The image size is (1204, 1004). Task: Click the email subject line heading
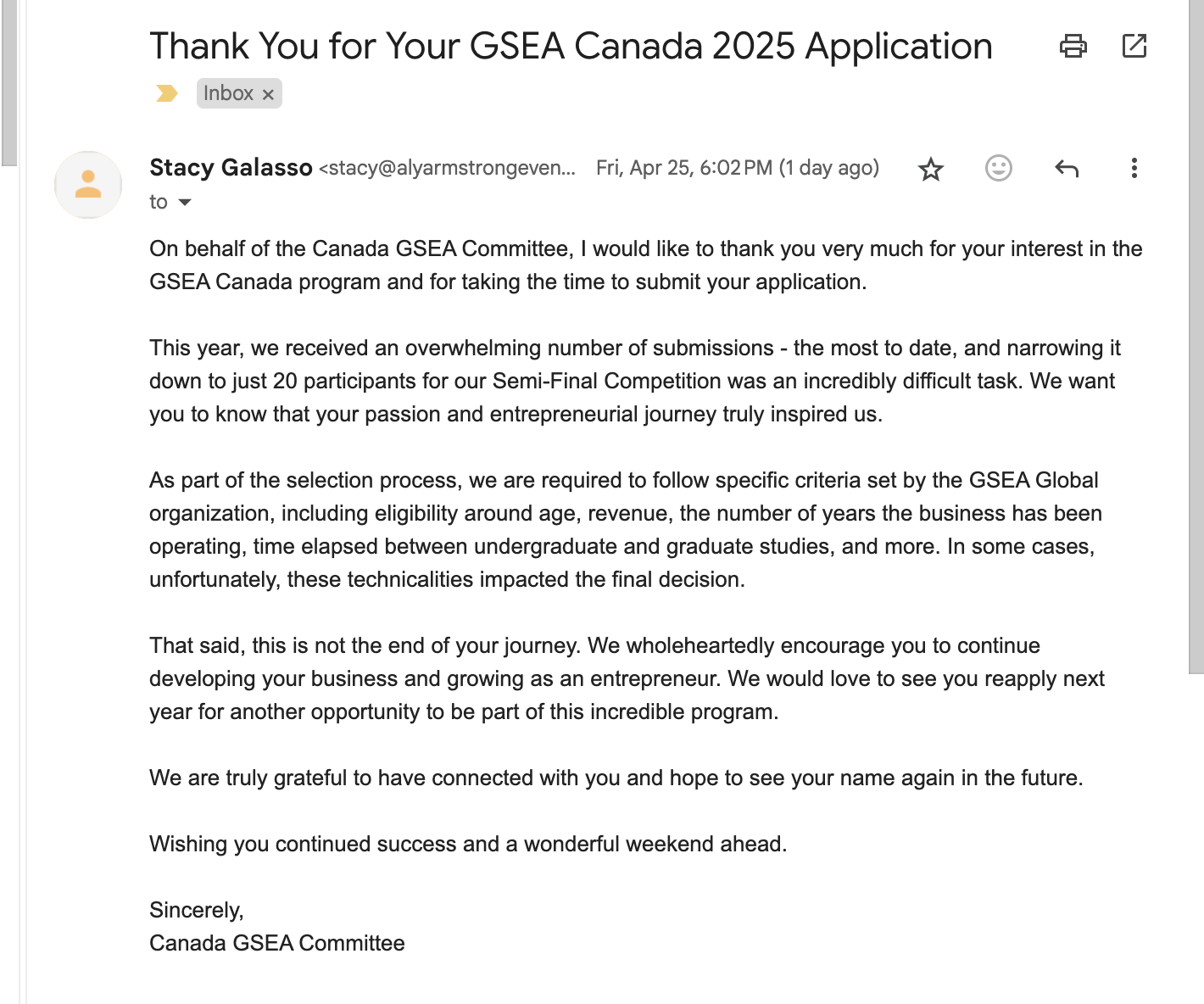(571, 47)
